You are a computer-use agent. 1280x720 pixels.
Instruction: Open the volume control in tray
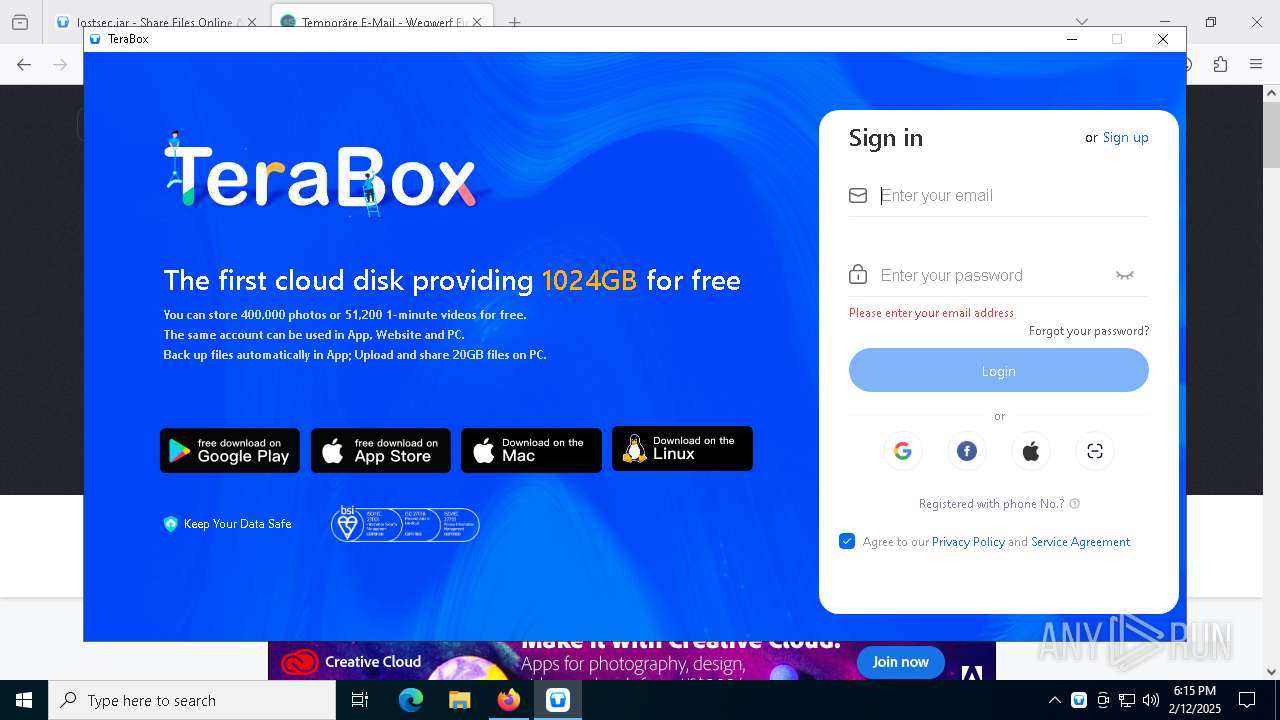coord(1151,700)
